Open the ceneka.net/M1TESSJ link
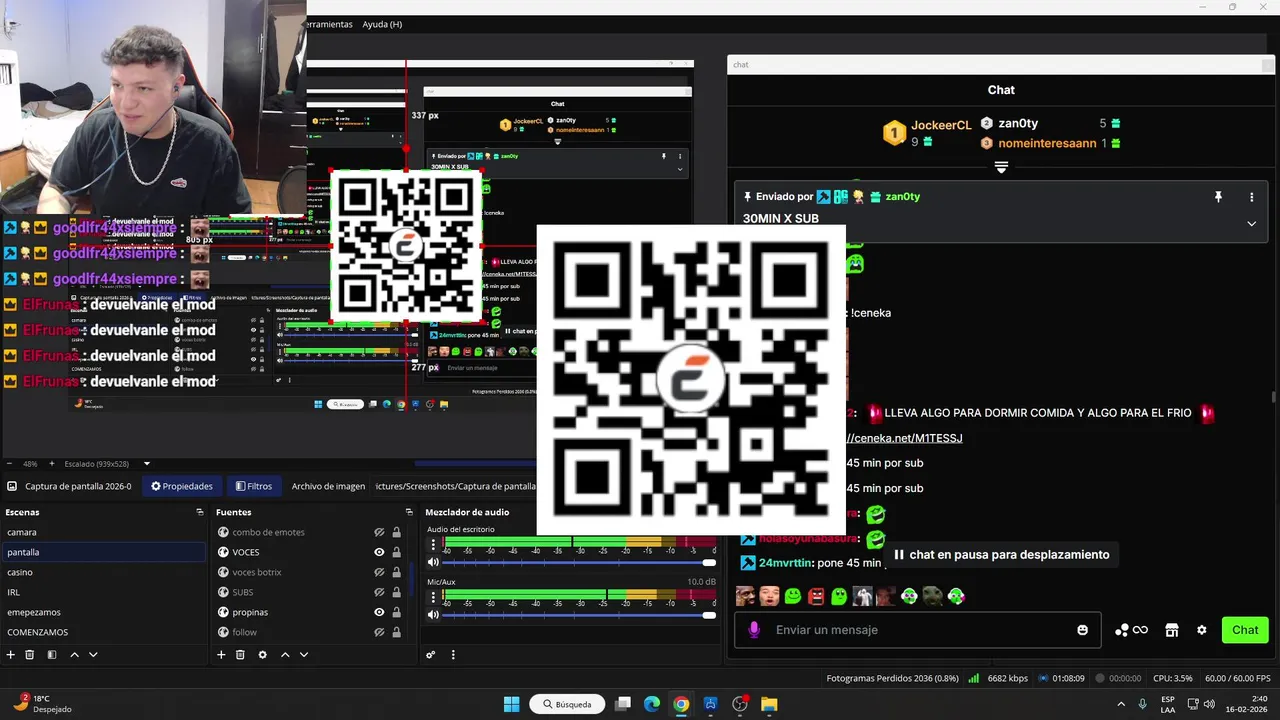This screenshot has width=1280, height=720. point(905,438)
